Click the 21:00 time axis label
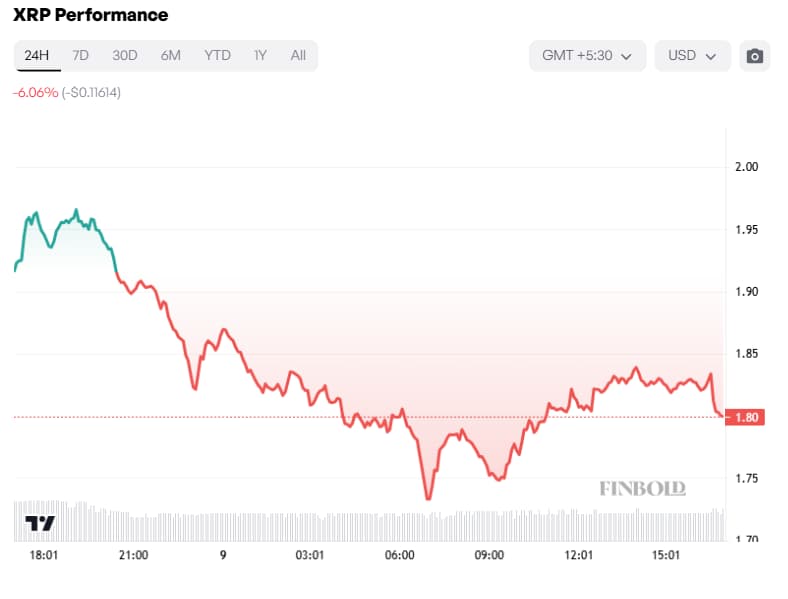 coord(133,555)
